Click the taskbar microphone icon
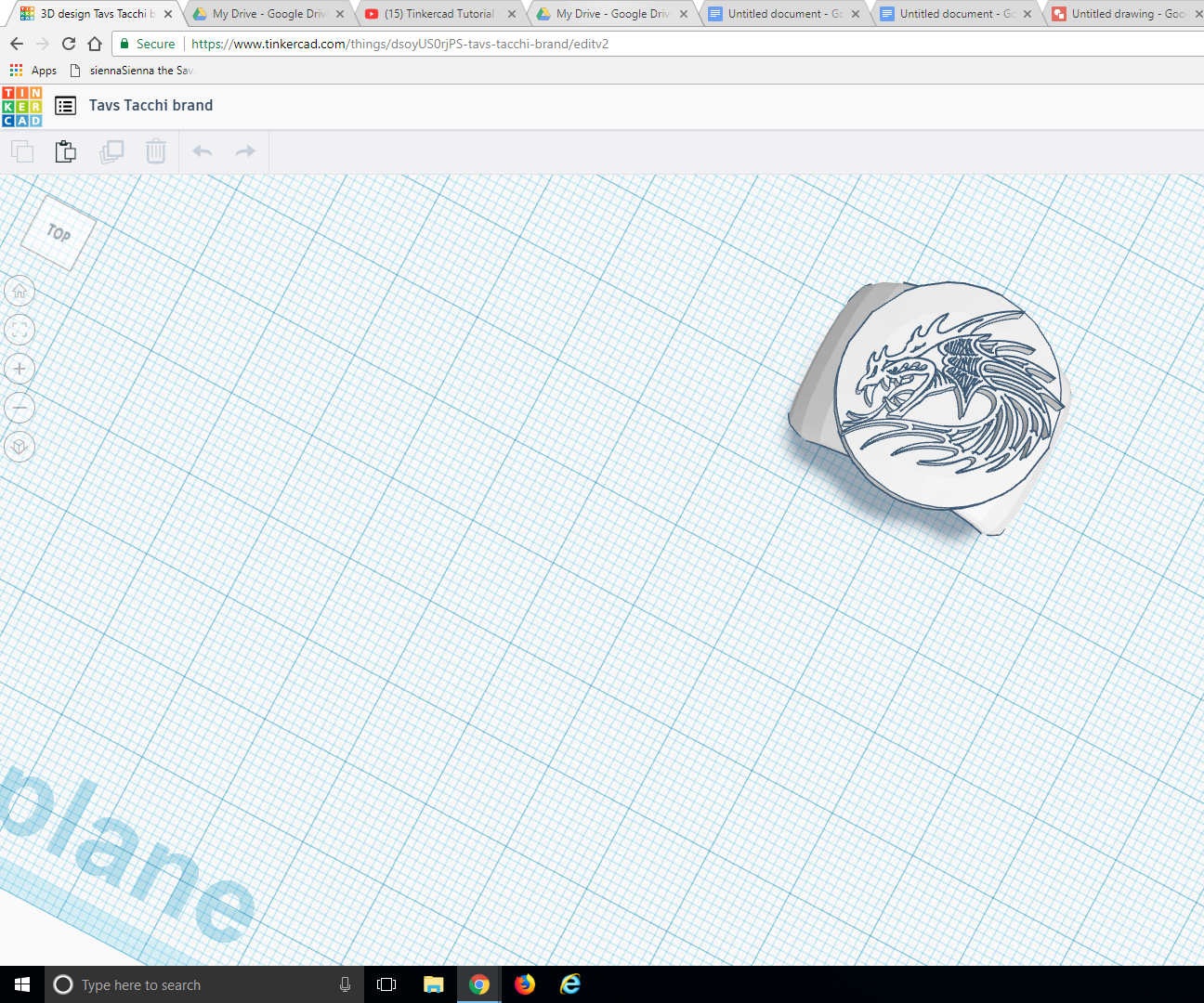Viewport: 1204px width, 1003px height. pos(345,984)
